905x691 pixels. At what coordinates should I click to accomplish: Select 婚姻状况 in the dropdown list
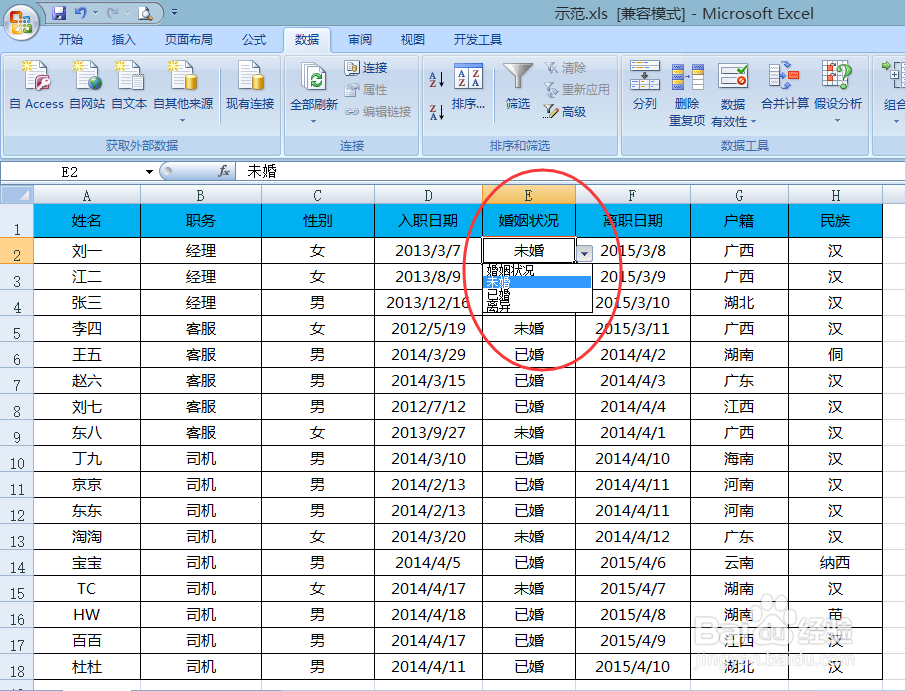(537, 270)
